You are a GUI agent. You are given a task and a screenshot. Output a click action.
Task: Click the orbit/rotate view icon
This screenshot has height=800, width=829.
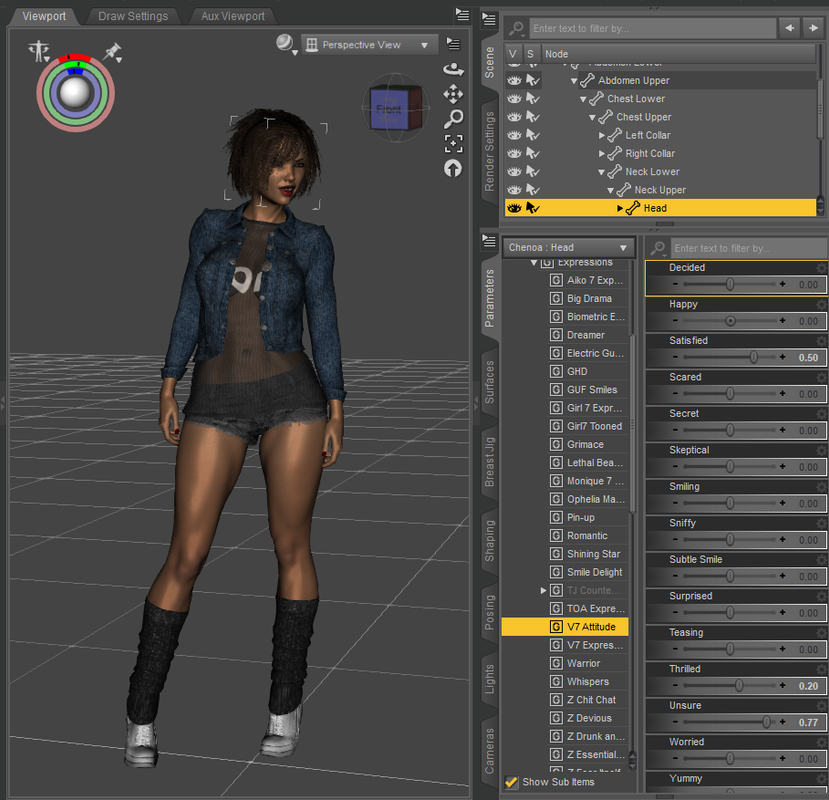(x=453, y=69)
